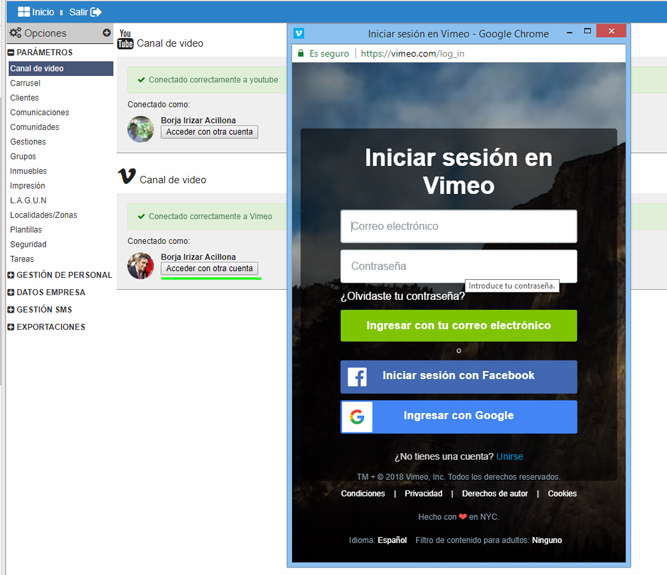Click the Vimeo favicon in Chrome title bar
The width and height of the screenshot is (667, 575).
click(x=299, y=33)
